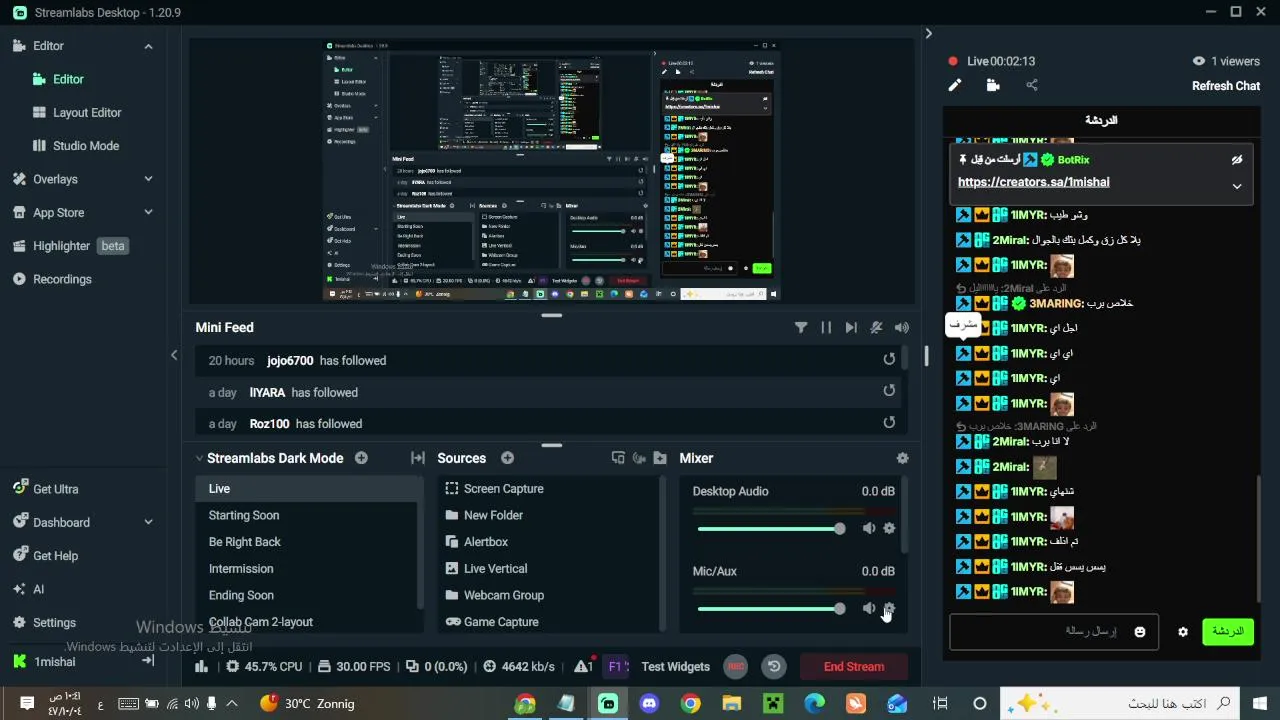The height and width of the screenshot is (720, 1280).
Task: Open Desktop Audio settings gear
Action: pyautogui.click(x=889, y=528)
